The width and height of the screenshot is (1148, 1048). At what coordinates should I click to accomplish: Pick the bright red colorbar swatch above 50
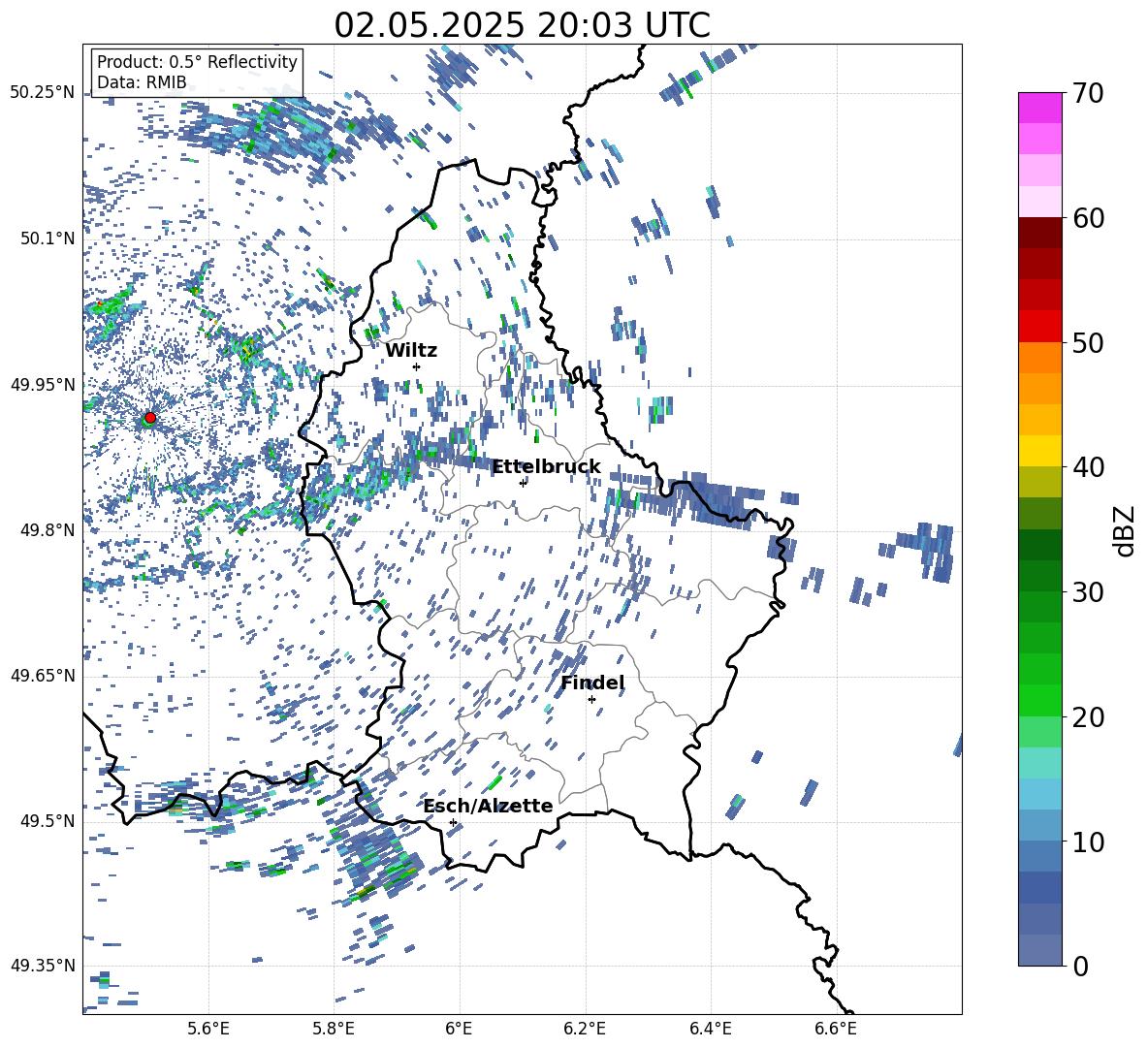(1039, 327)
